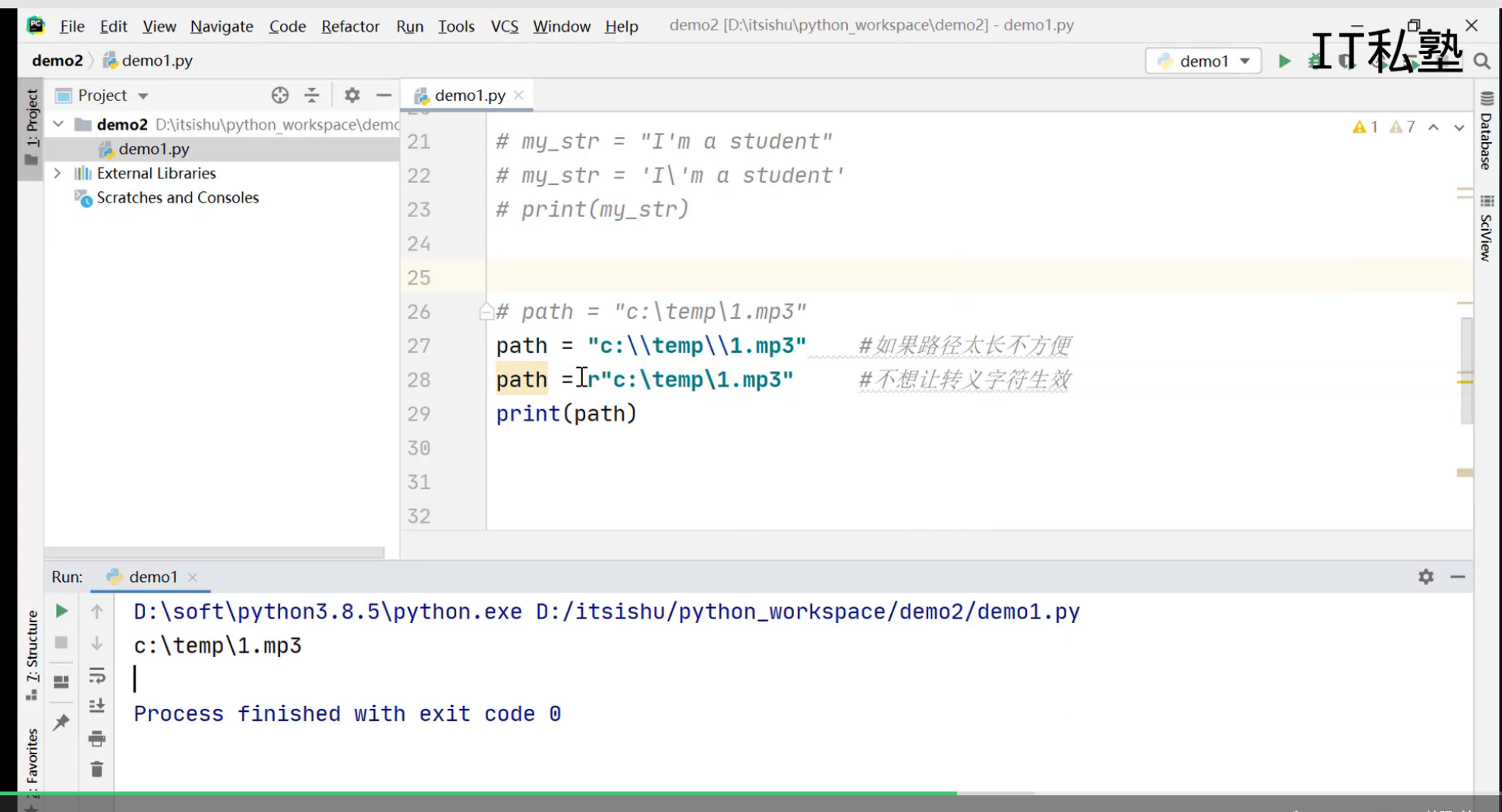The width and height of the screenshot is (1502, 812).
Task: Click the editor vertical scrollbar thumb
Action: [1466, 370]
